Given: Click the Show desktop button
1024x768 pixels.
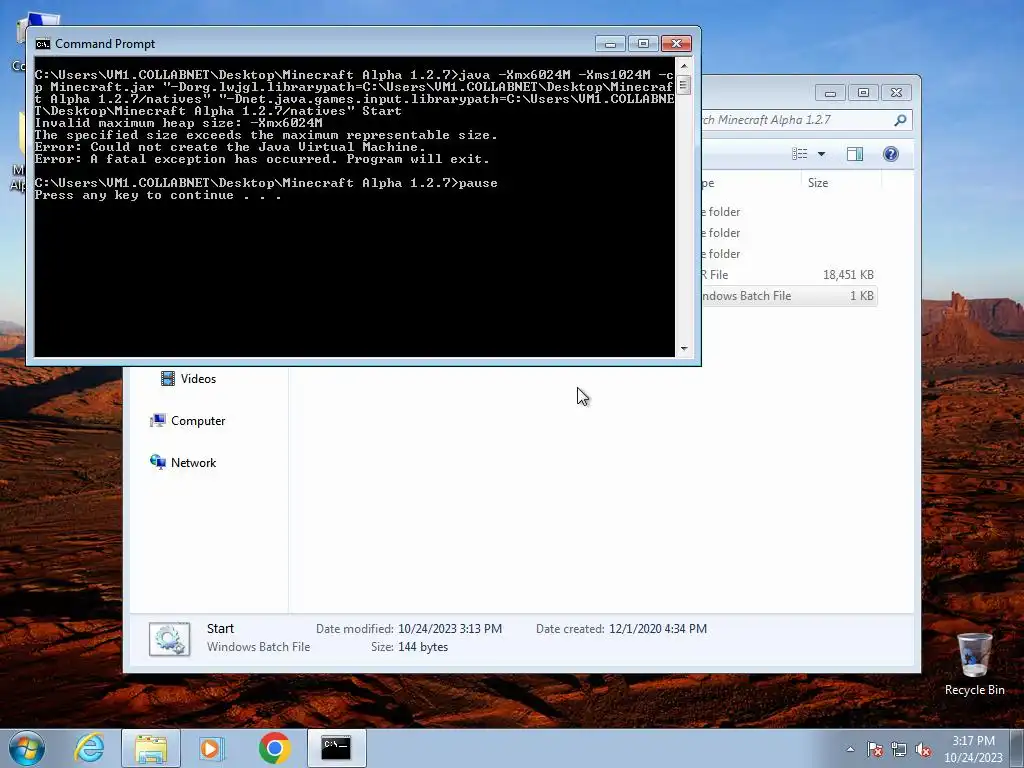Looking at the screenshot, I should coord(1017,748).
